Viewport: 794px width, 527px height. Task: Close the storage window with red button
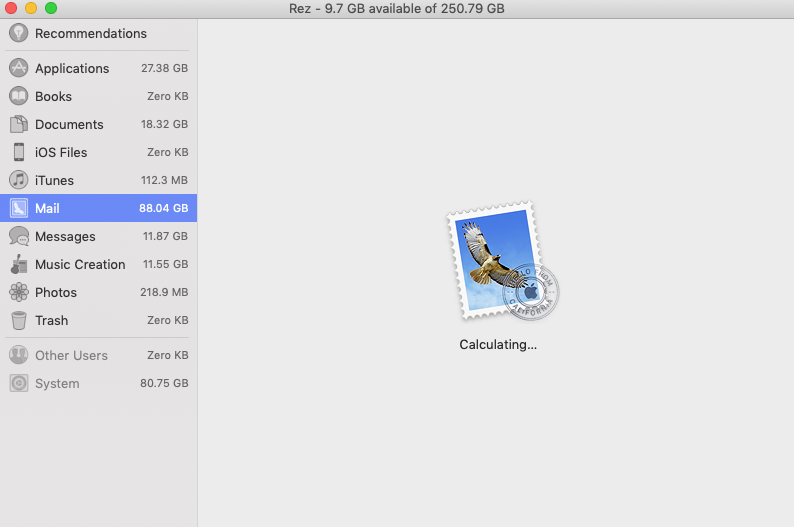(x=11, y=8)
